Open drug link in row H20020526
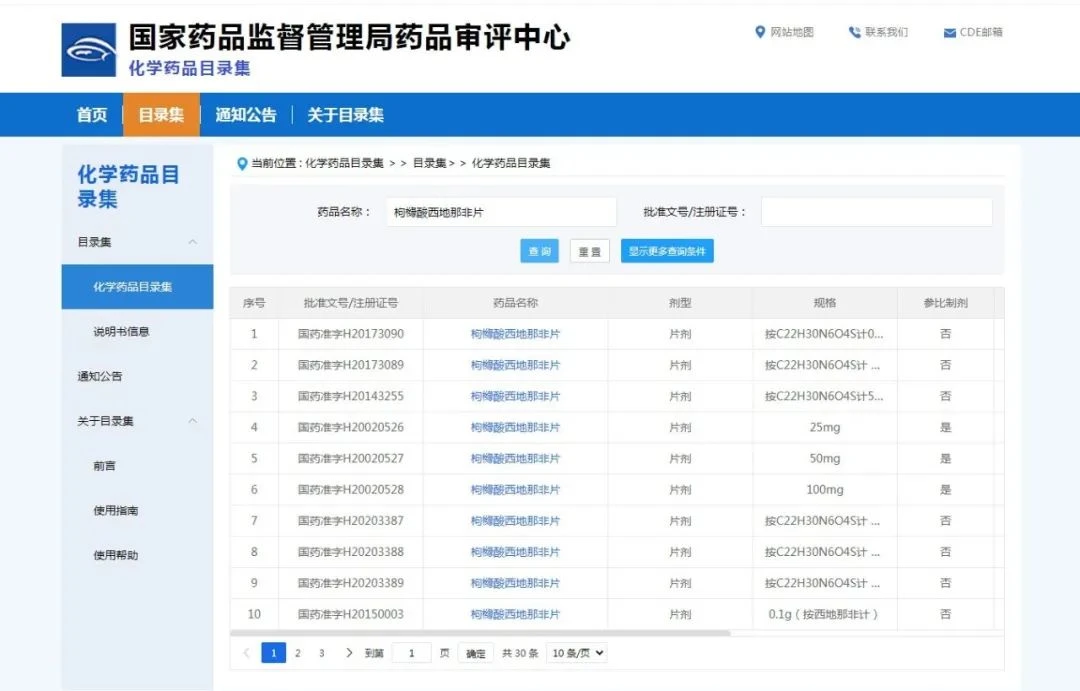 pyautogui.click(x=515, y=427)
